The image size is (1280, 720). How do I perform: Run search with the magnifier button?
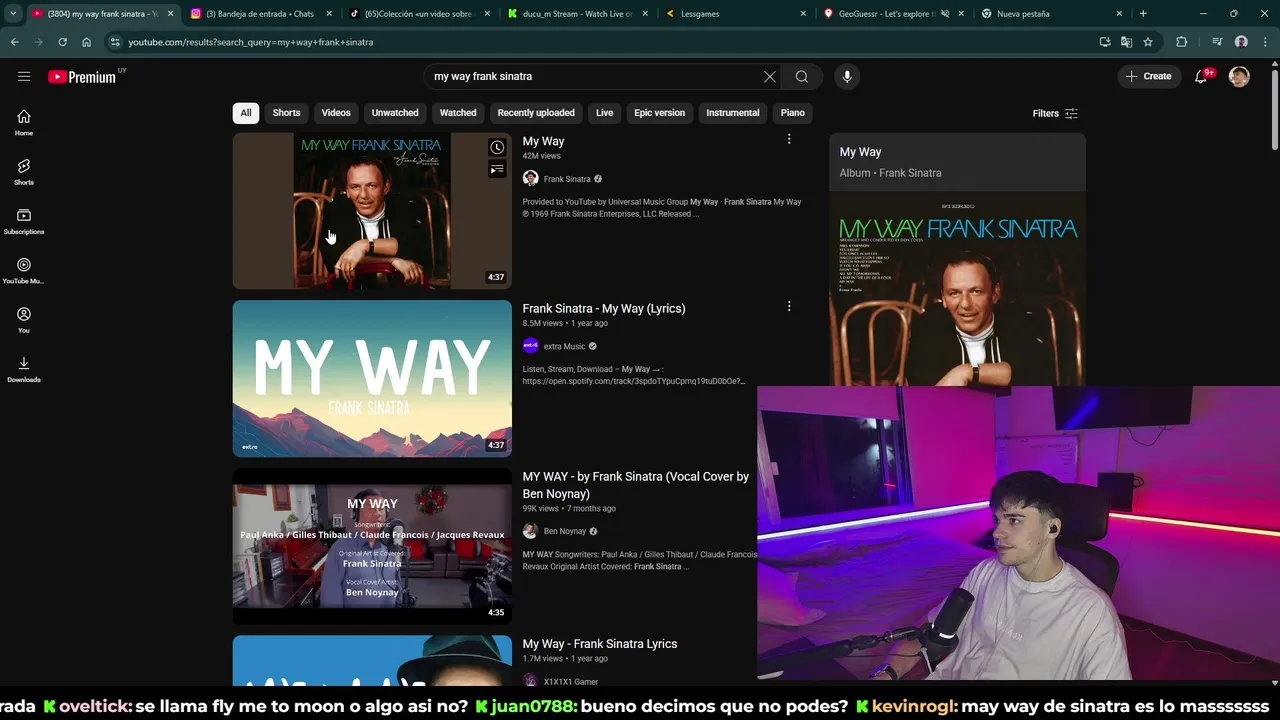pos(802,77)
